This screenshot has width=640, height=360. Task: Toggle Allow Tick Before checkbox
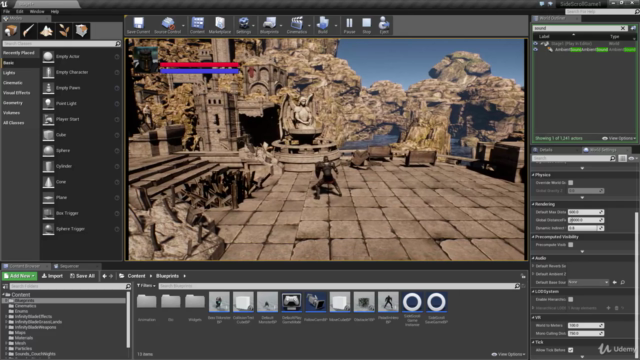tap(571, 350)
